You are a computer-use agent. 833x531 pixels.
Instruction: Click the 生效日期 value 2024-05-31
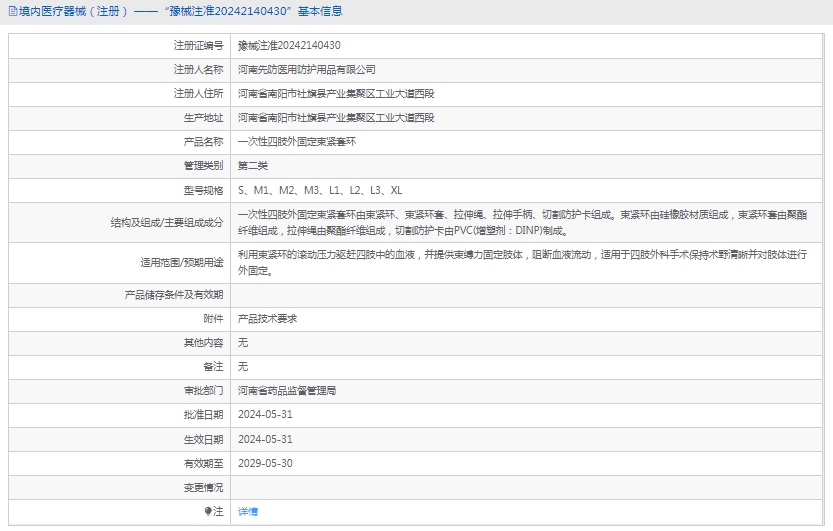click(x=265, y=438)
